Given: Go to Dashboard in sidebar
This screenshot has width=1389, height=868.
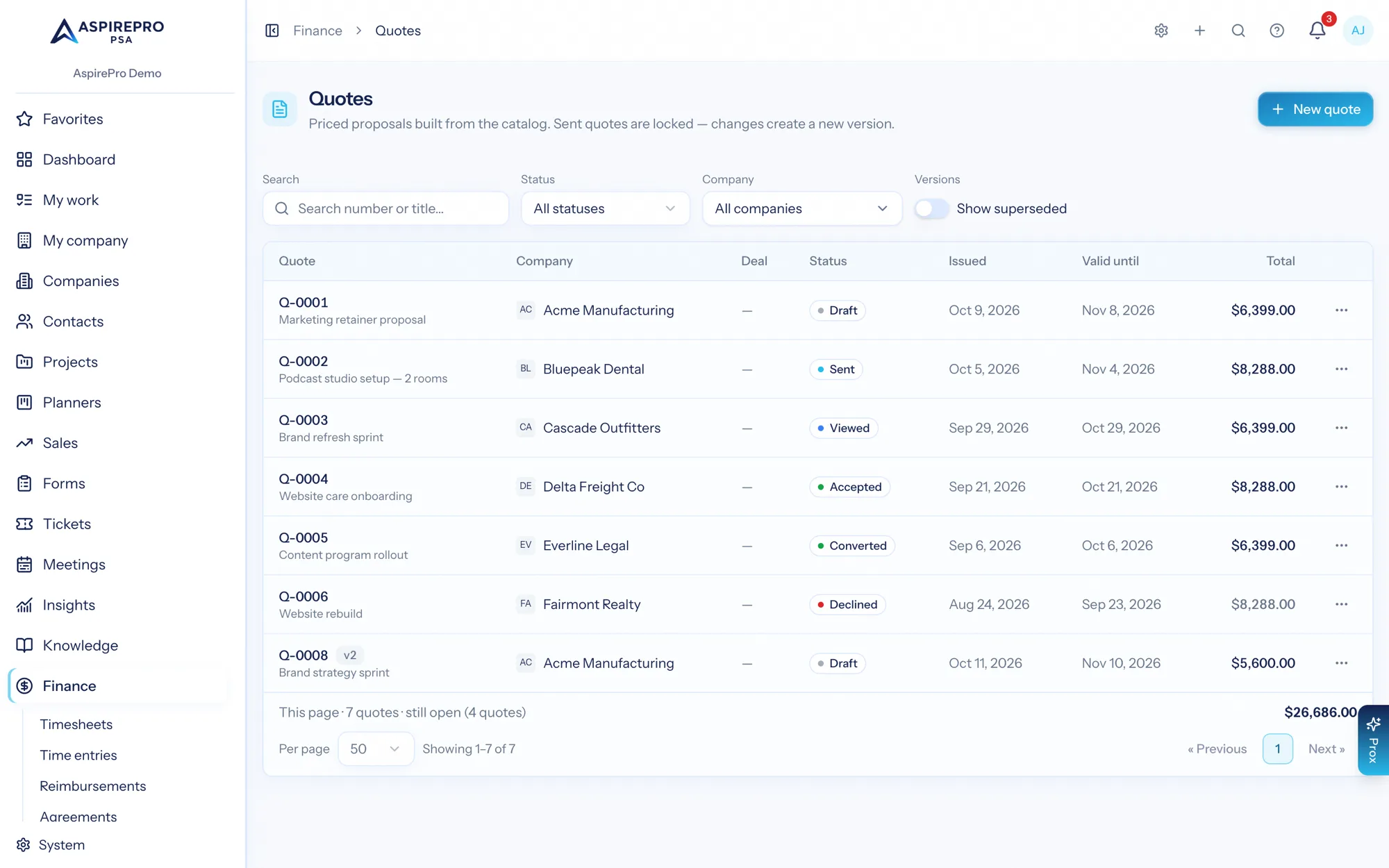Looking at the screenshot, I should pyautogui.click(x=78, y=160).
